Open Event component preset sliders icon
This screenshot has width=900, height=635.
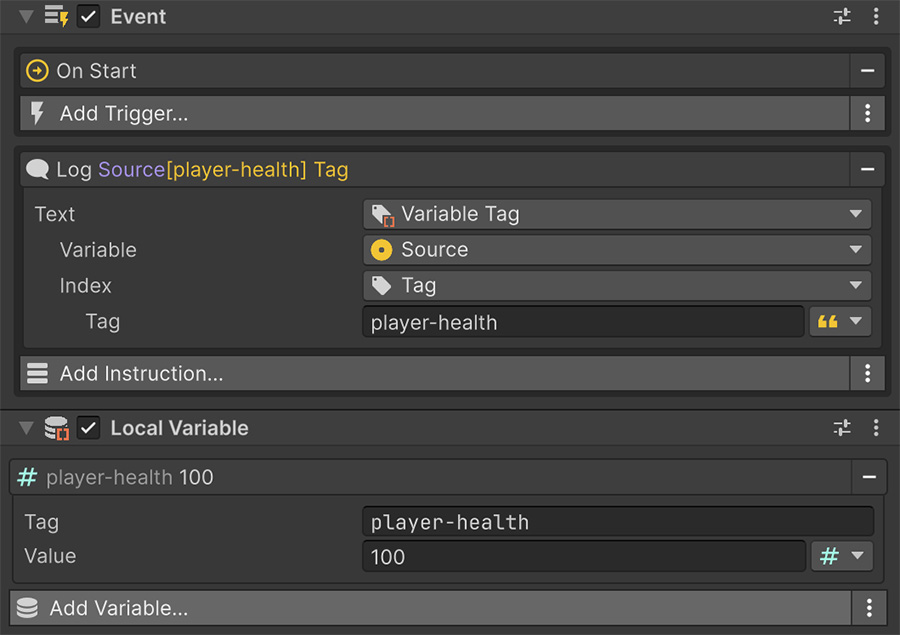pos(842,16)
